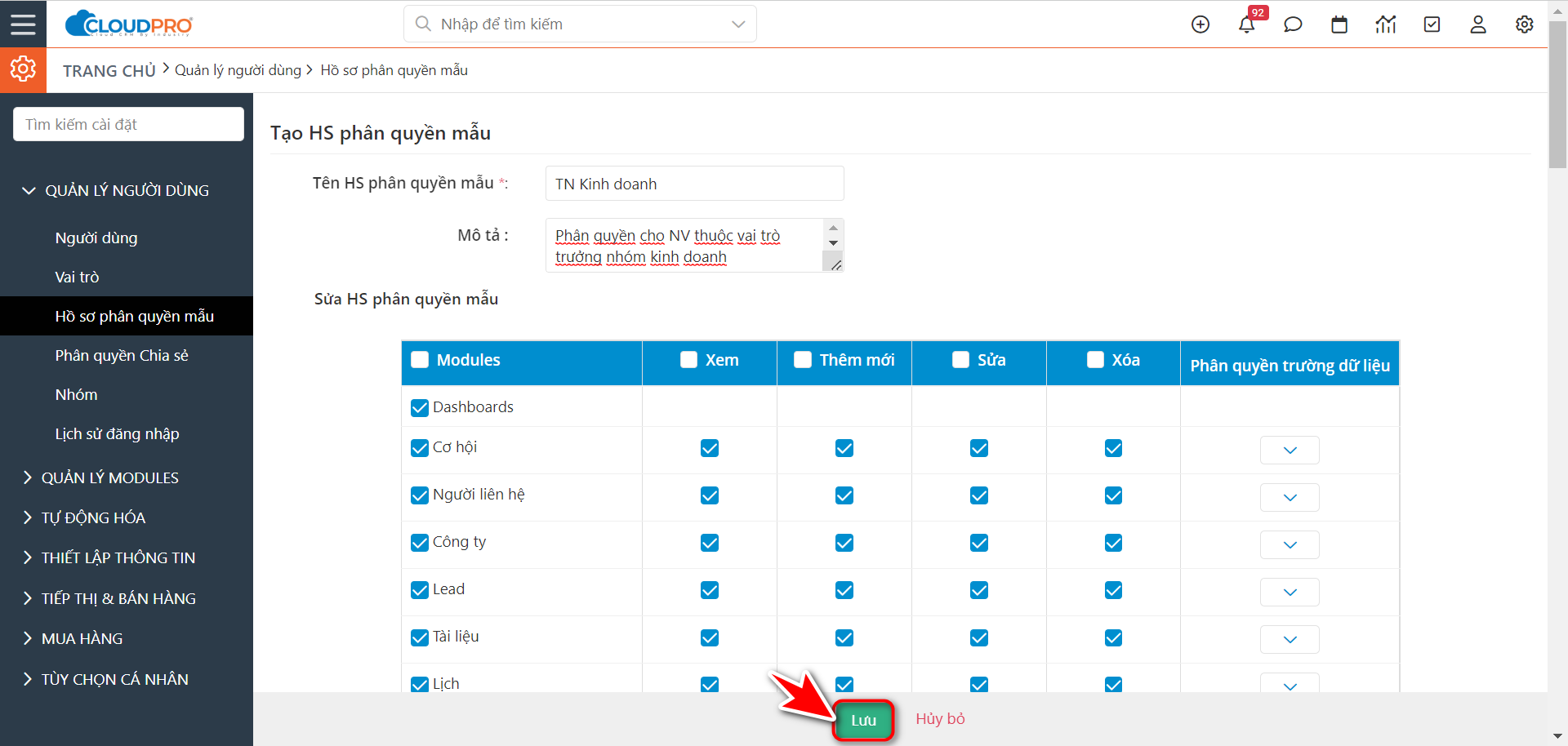Click the page vertical scrollbar thumb
Screen dimensions: 1568x746
click(1557, 94)
